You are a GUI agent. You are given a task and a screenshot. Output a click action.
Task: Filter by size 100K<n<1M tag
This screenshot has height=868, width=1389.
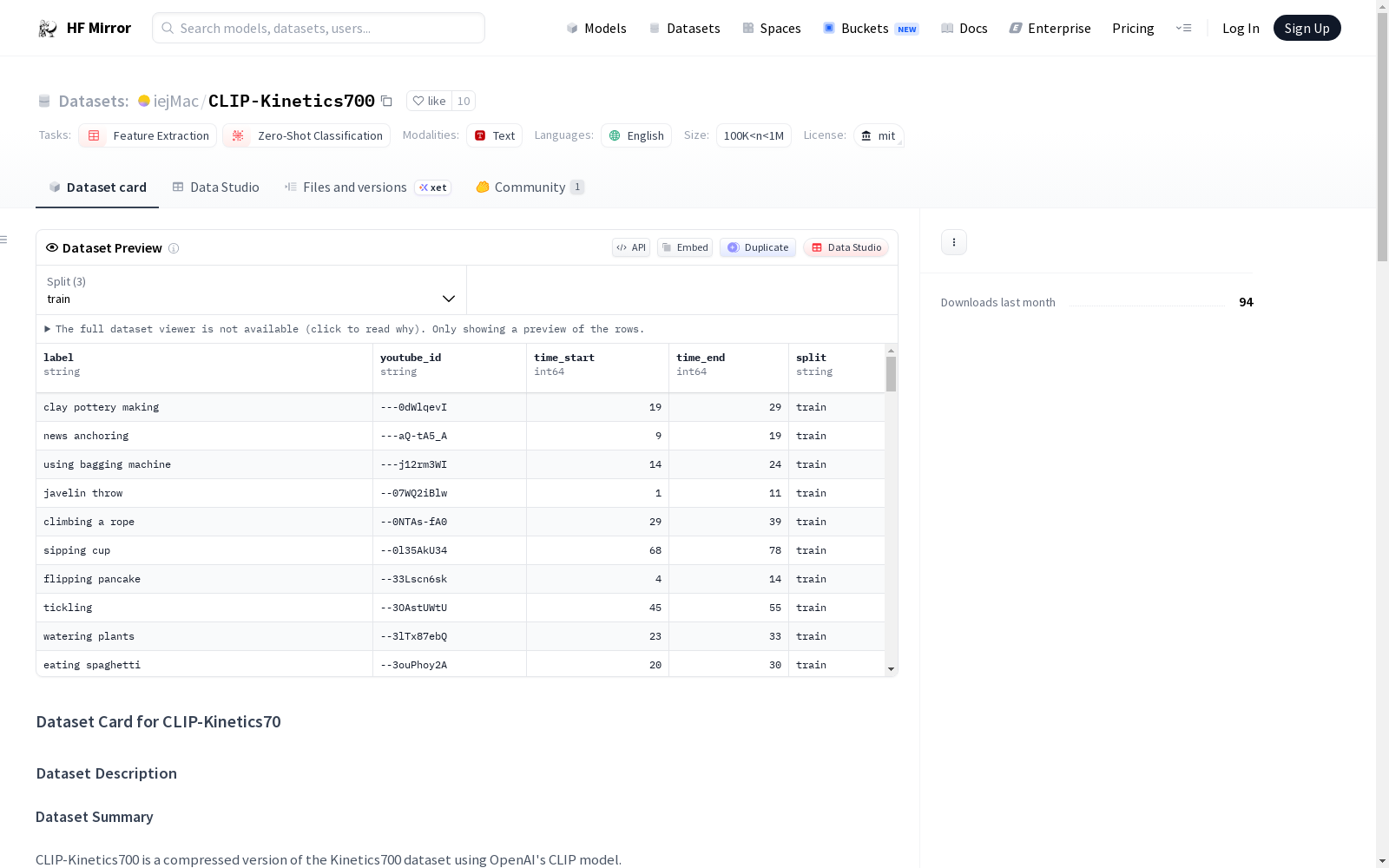point(754,135)
